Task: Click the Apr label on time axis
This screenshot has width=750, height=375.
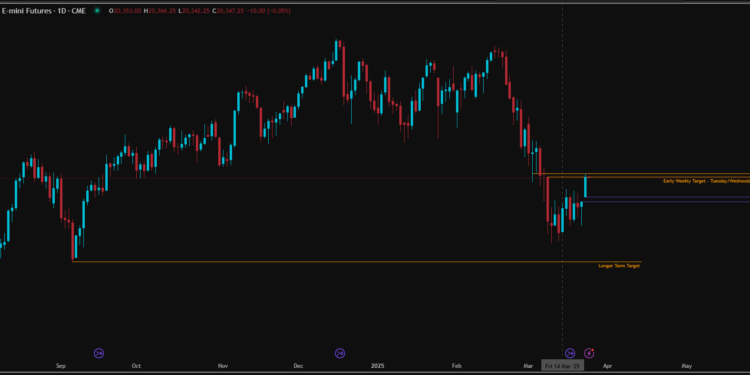Action: pyautogui.click(x=607, y=366)
